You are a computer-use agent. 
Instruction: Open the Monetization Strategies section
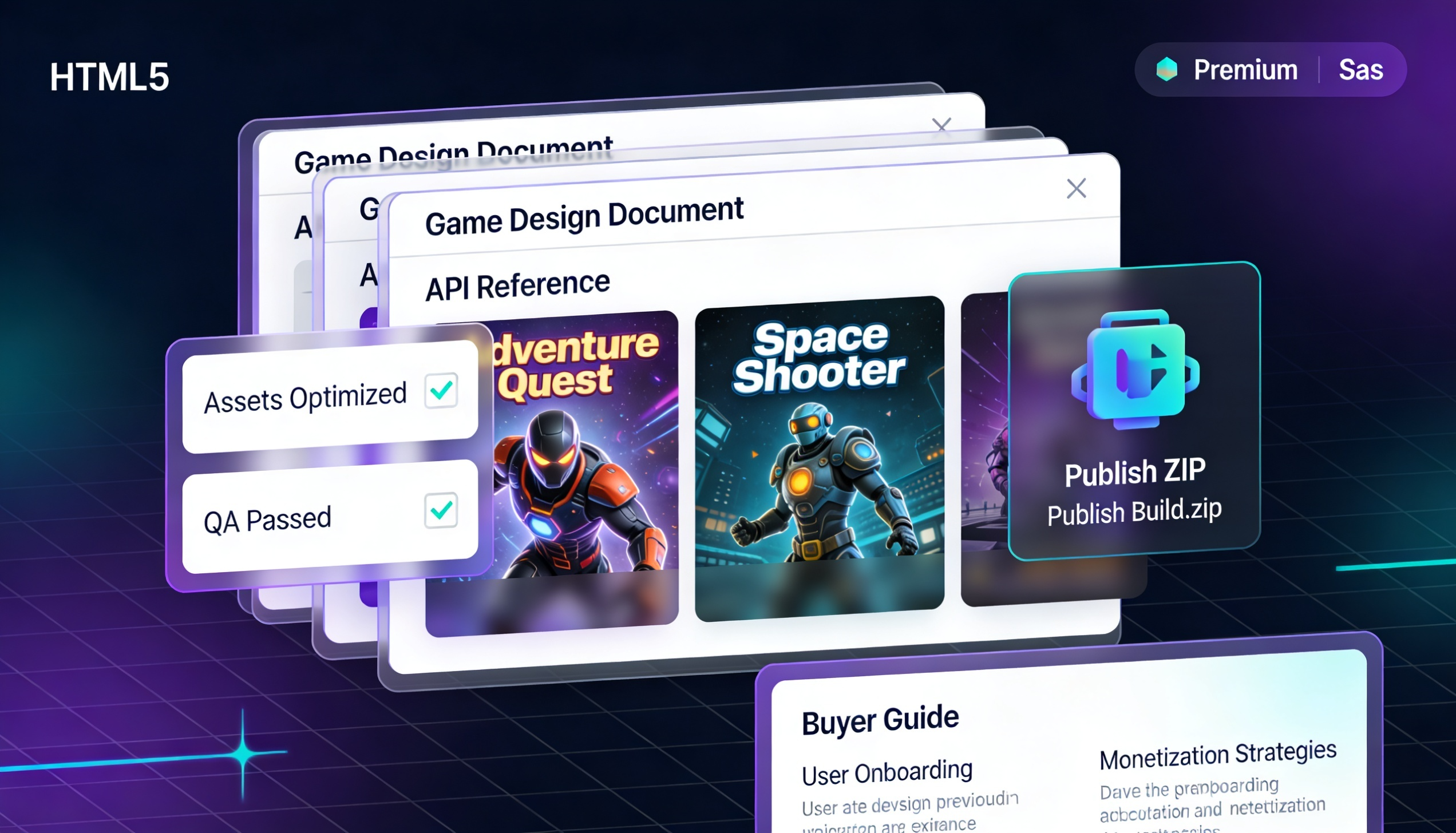[1218, 755]
